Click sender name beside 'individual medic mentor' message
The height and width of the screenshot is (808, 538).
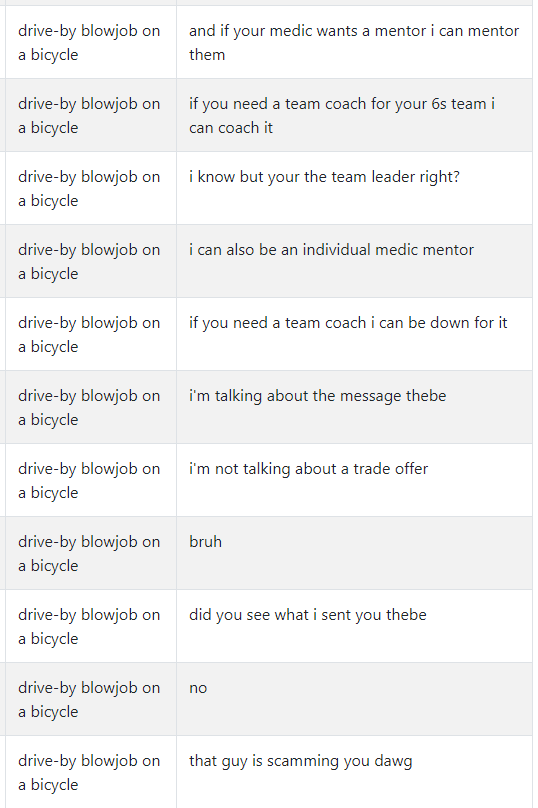pos(89,262)
